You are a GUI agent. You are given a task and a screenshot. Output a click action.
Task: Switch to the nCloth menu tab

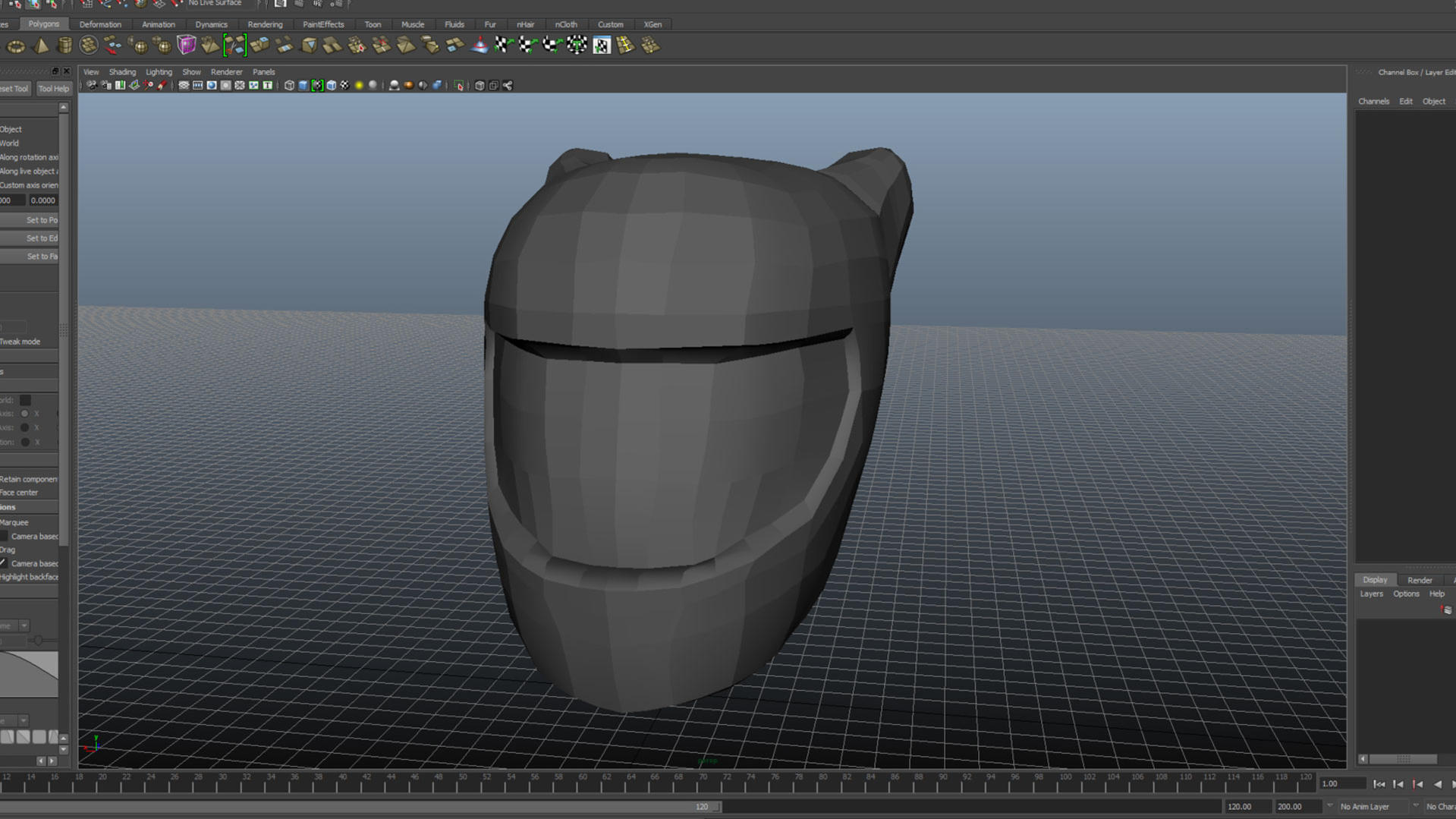coord(566,24)
